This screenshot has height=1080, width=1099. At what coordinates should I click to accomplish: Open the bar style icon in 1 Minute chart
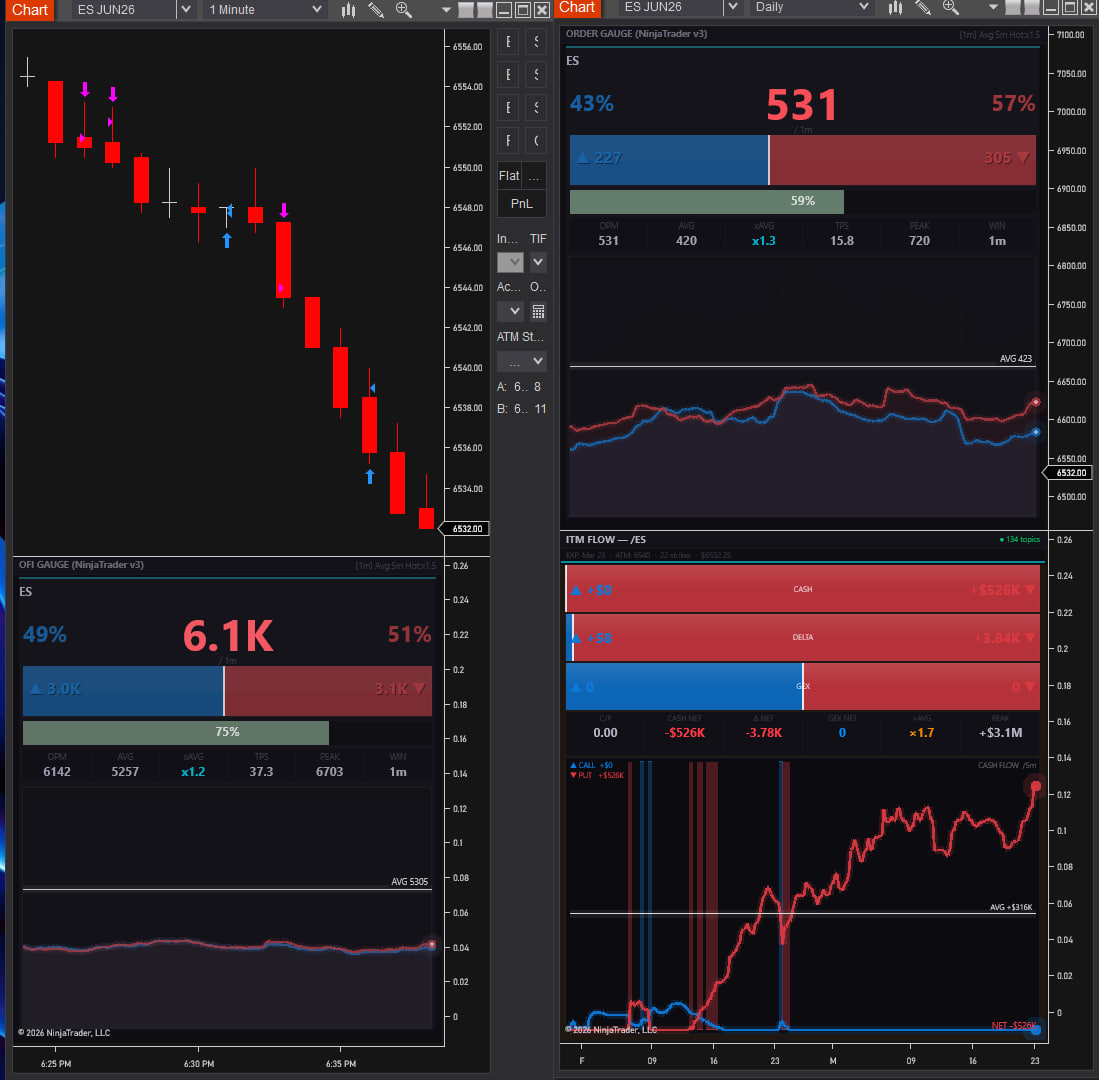[x=349, y=10]
